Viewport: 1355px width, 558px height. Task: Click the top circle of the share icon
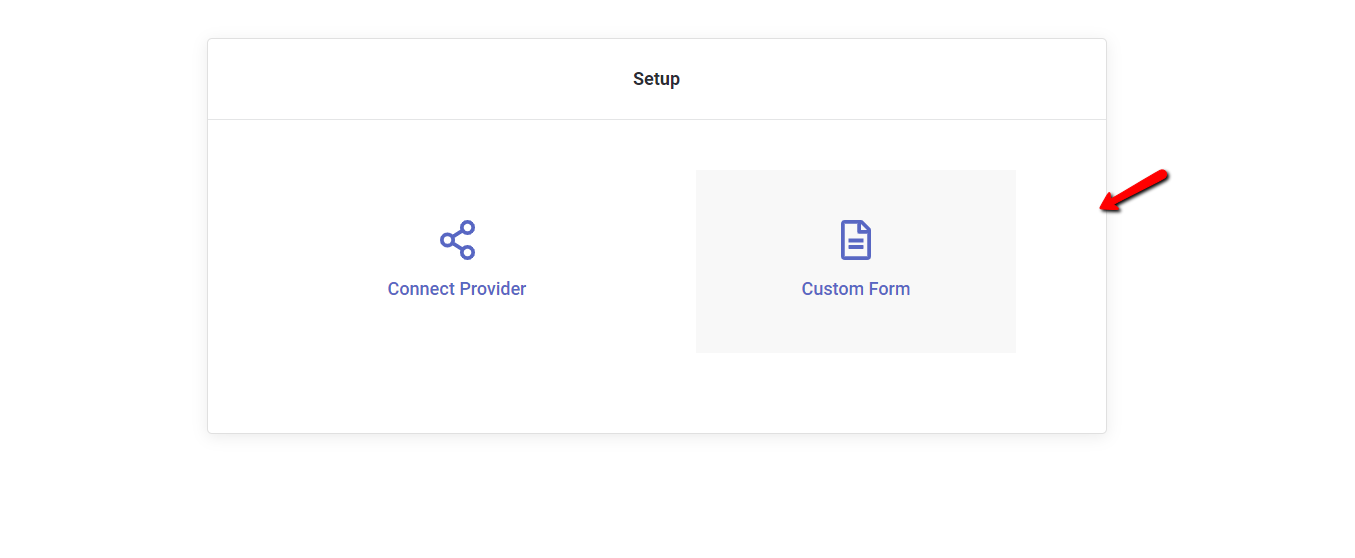coord(467,228)
